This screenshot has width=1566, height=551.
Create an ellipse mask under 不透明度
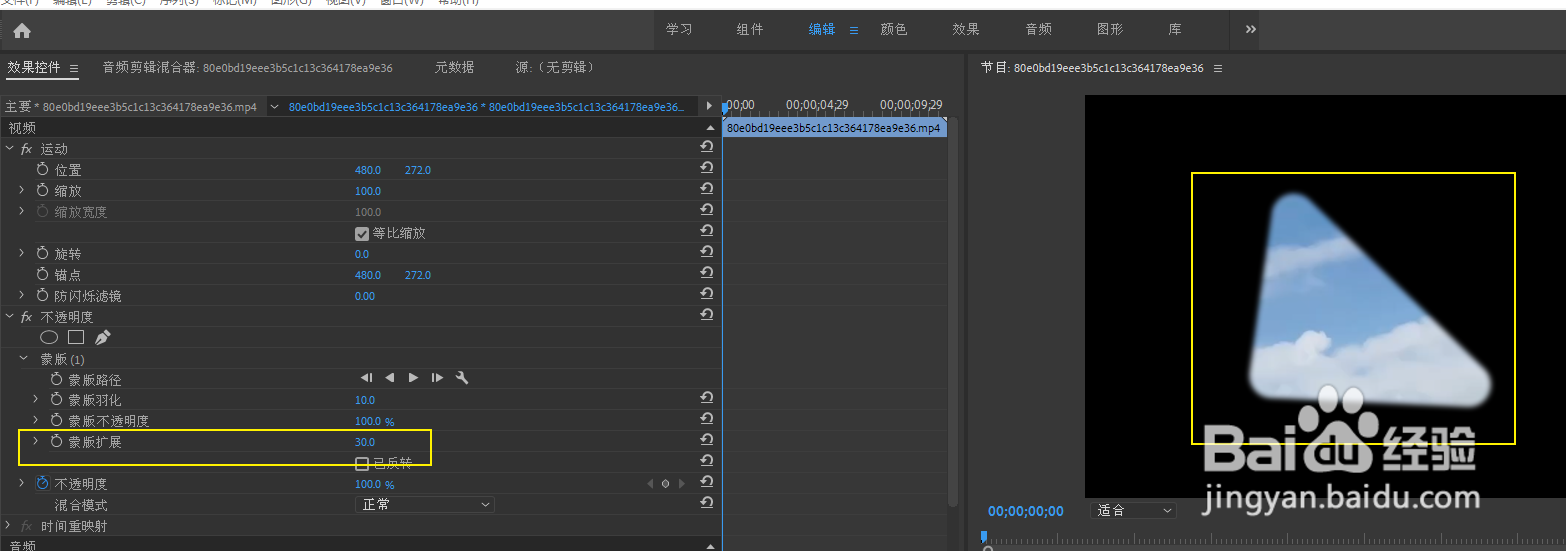tap(49, 338)
